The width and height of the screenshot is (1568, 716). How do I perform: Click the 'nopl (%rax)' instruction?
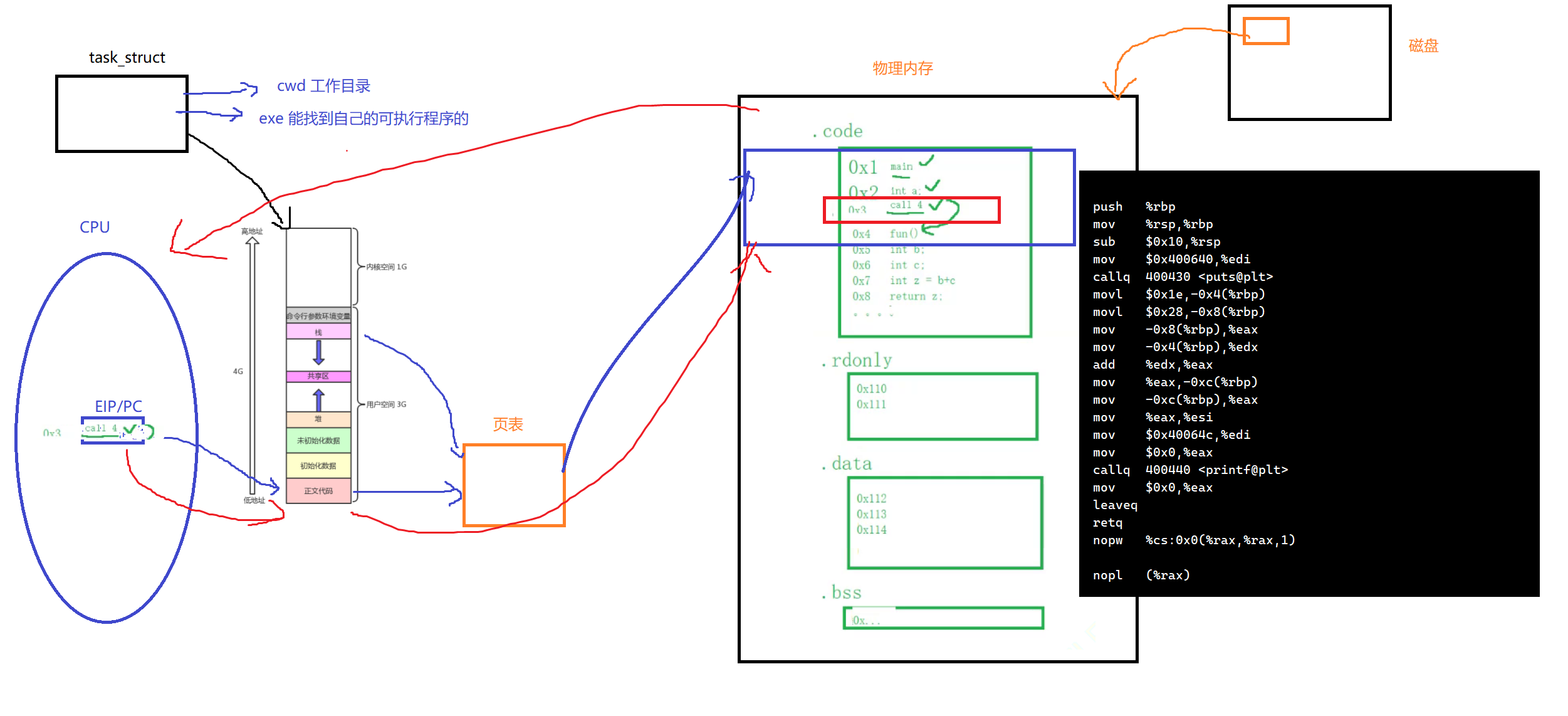pos(1141,575)
